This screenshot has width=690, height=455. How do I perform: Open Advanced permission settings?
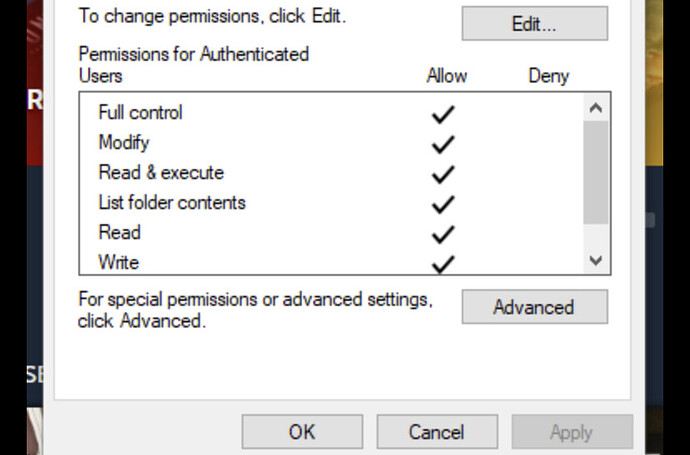click(x=534, y=307)
